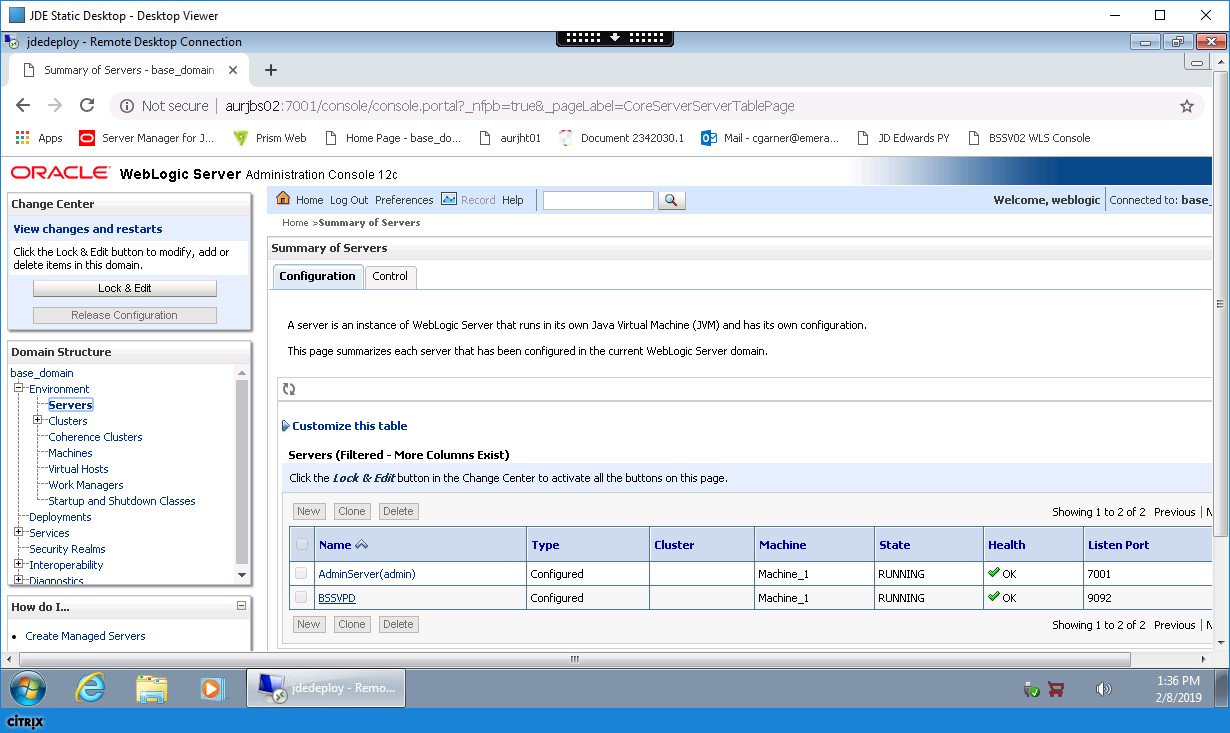This screenshot has width=1230, height=733.
Task: Select Machines in the Domain Structure tree
Action: click(x=70, y=453)
